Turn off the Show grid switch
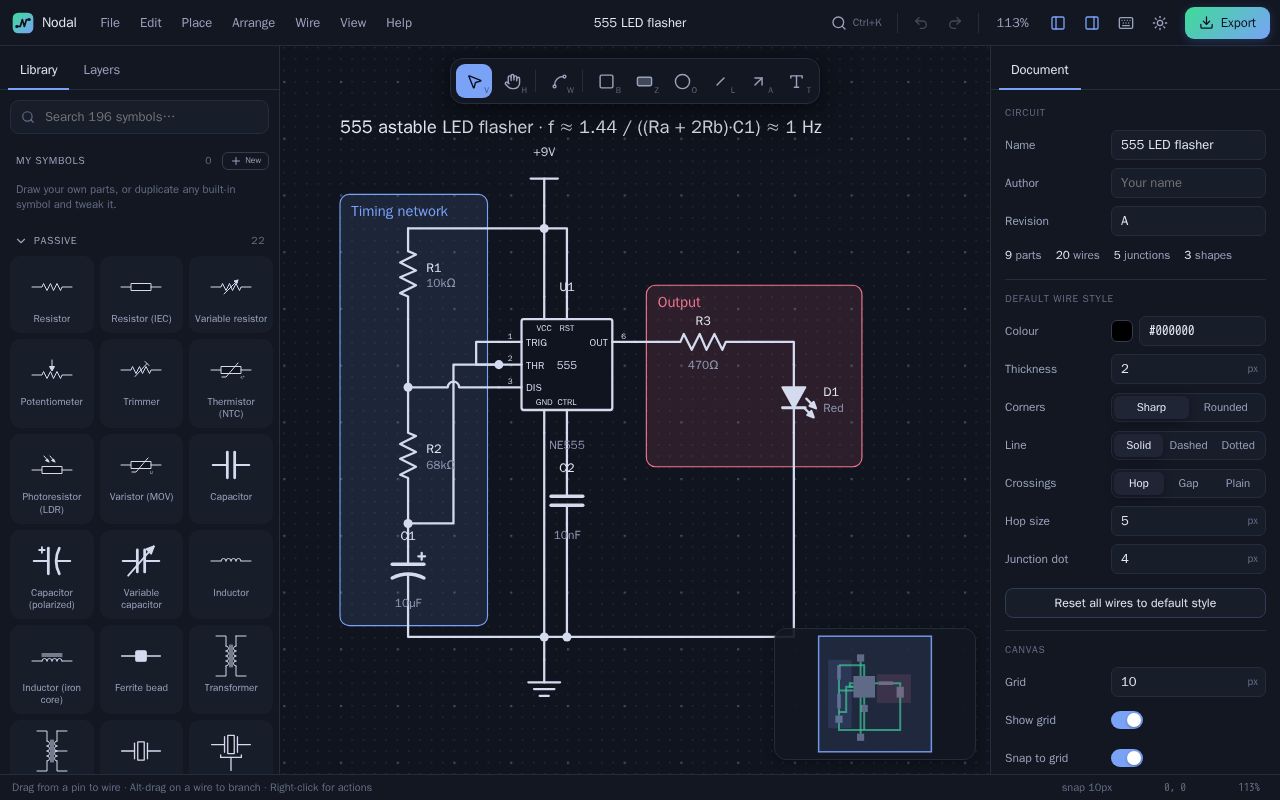1280x800 pixels. [1127, 720]
